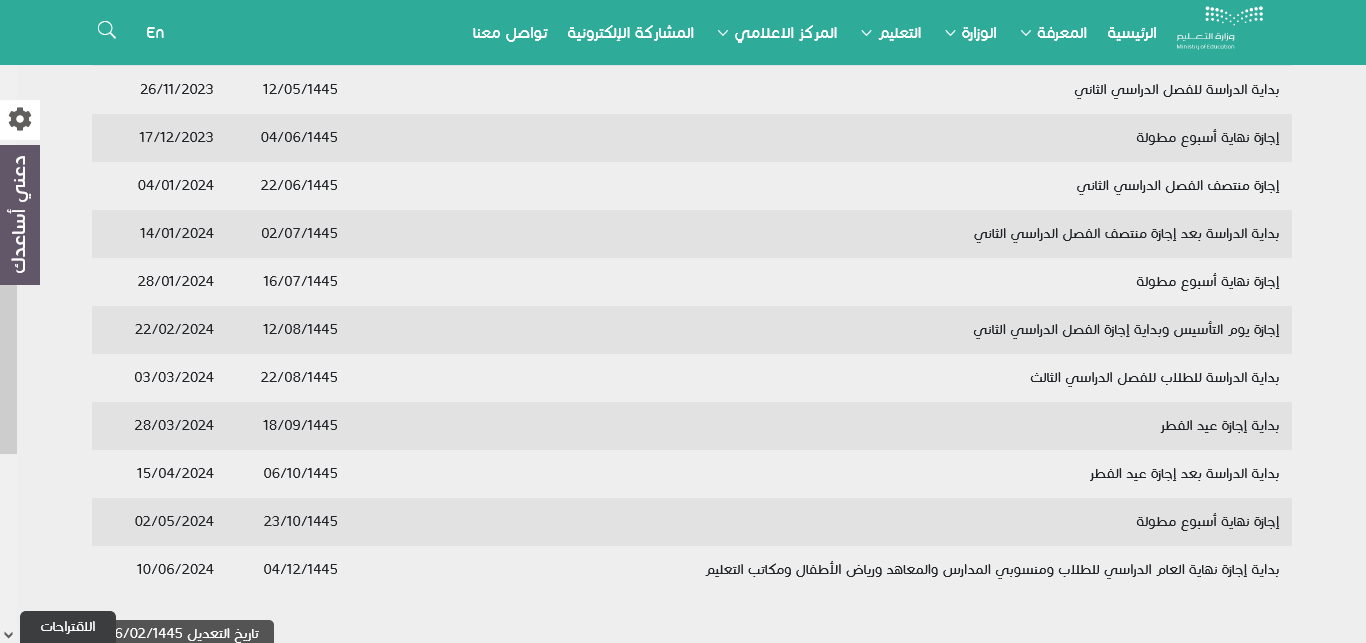
Task: Select row بداية إجازة نهاية العام الدراسي
Action: click(x=692, y=570)
